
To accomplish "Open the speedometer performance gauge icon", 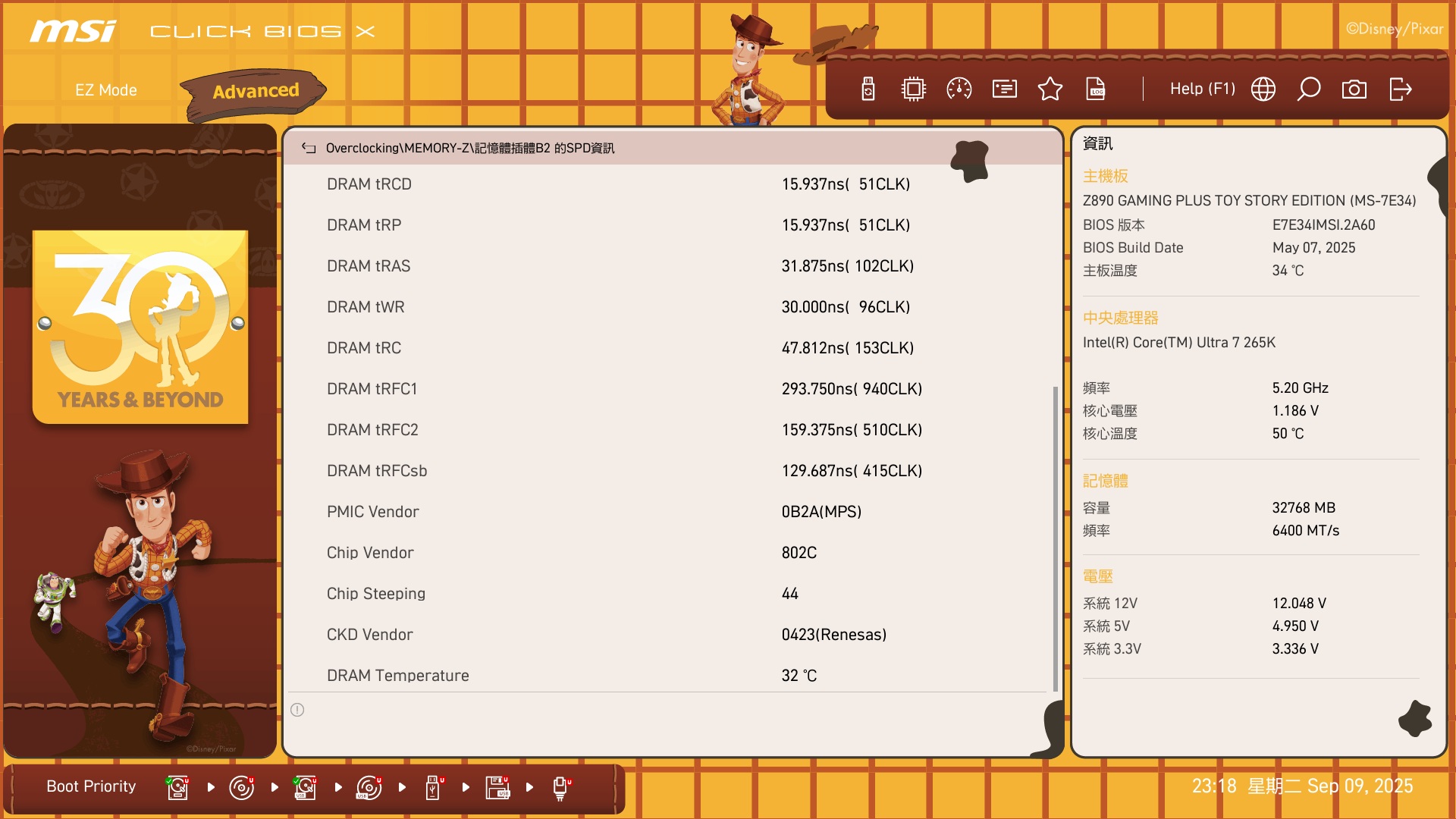I will (959, 89).
